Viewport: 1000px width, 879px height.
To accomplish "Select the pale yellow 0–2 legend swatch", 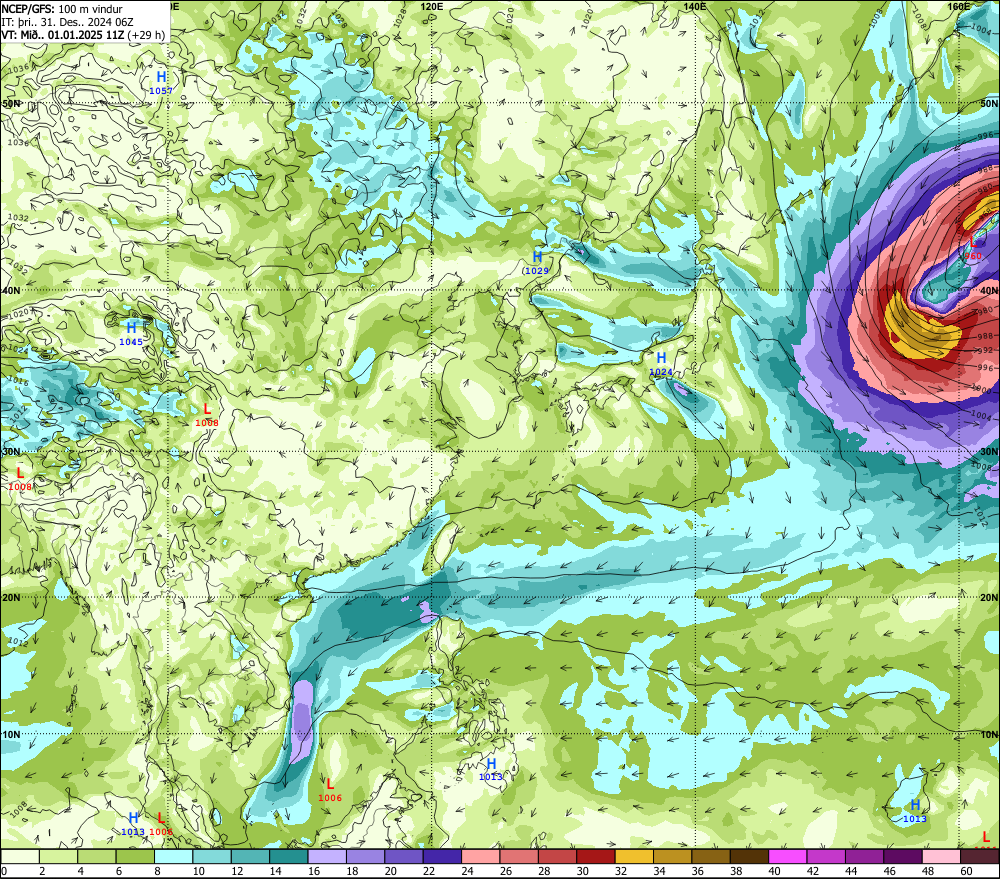I will pyautogui.click(x=20, y=856).
